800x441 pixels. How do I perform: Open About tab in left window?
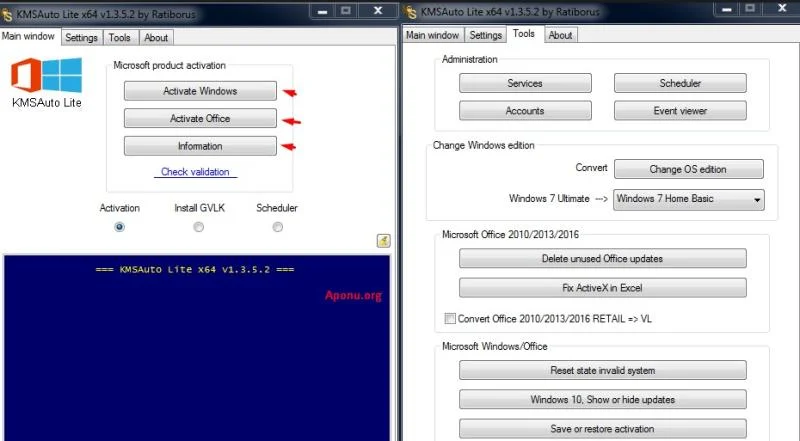[156, 38]
